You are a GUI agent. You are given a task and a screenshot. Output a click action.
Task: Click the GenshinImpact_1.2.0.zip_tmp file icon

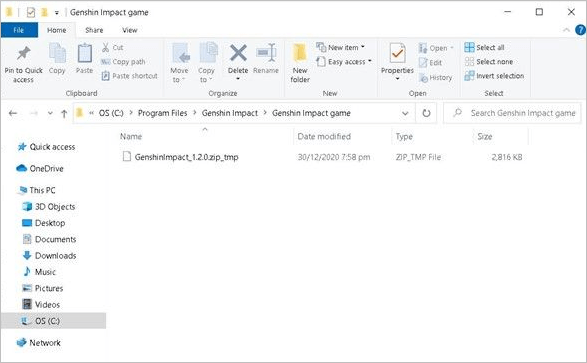[127, 156]
